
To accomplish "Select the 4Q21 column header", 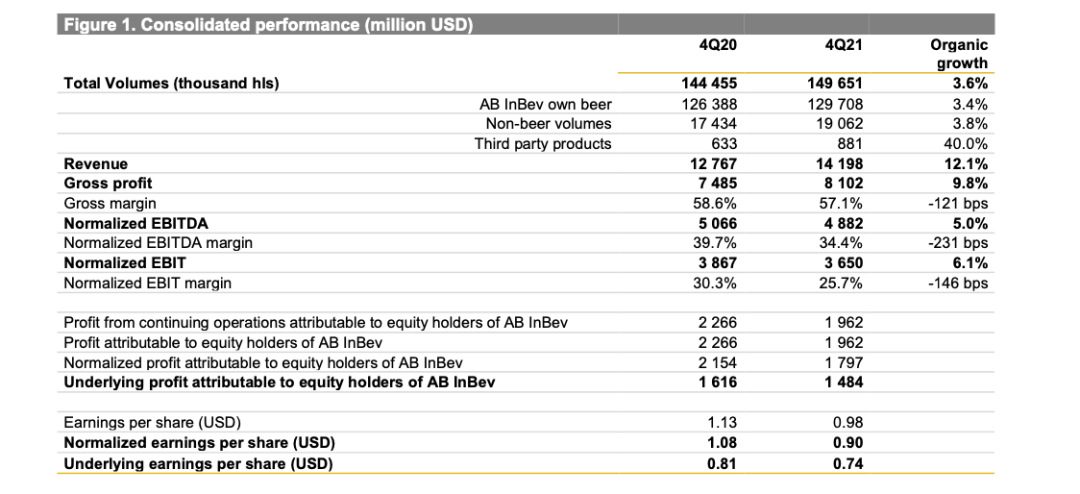I will [x=843, y=45].
